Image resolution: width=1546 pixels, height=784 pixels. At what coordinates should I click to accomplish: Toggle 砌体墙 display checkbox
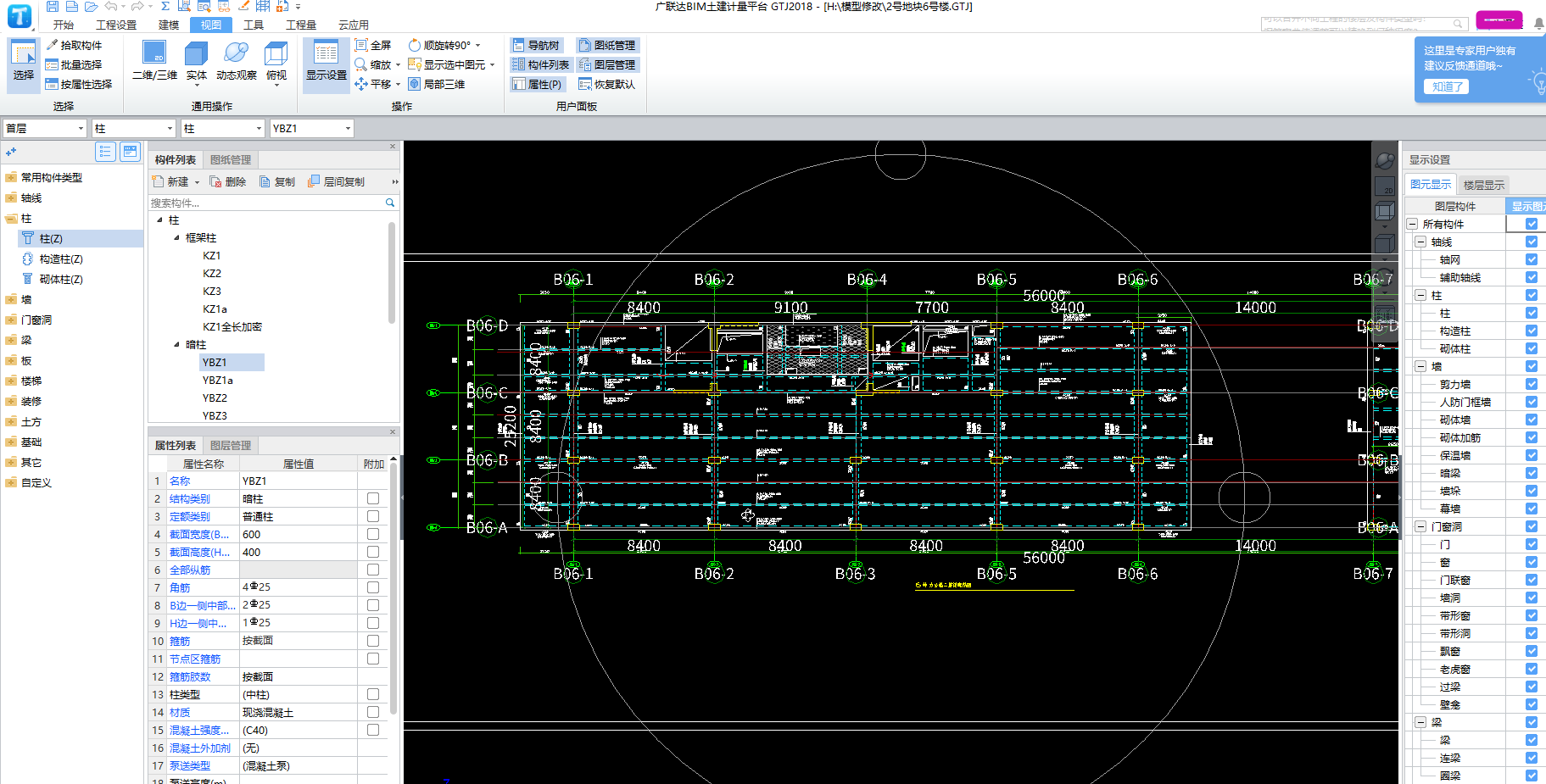pyautogui.click(x=1532, y=420)
